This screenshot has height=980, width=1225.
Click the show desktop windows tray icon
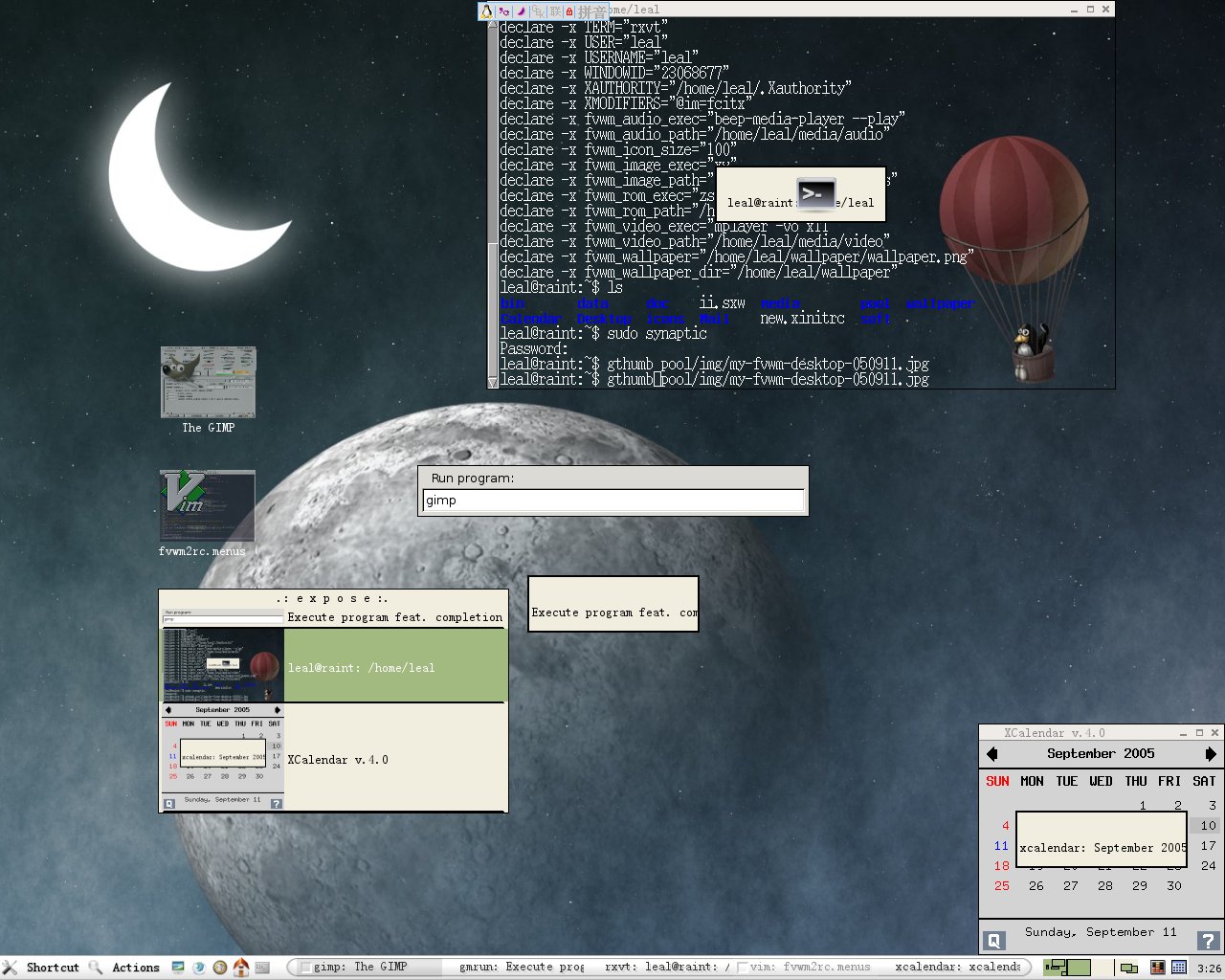[x=1129, y=968]
